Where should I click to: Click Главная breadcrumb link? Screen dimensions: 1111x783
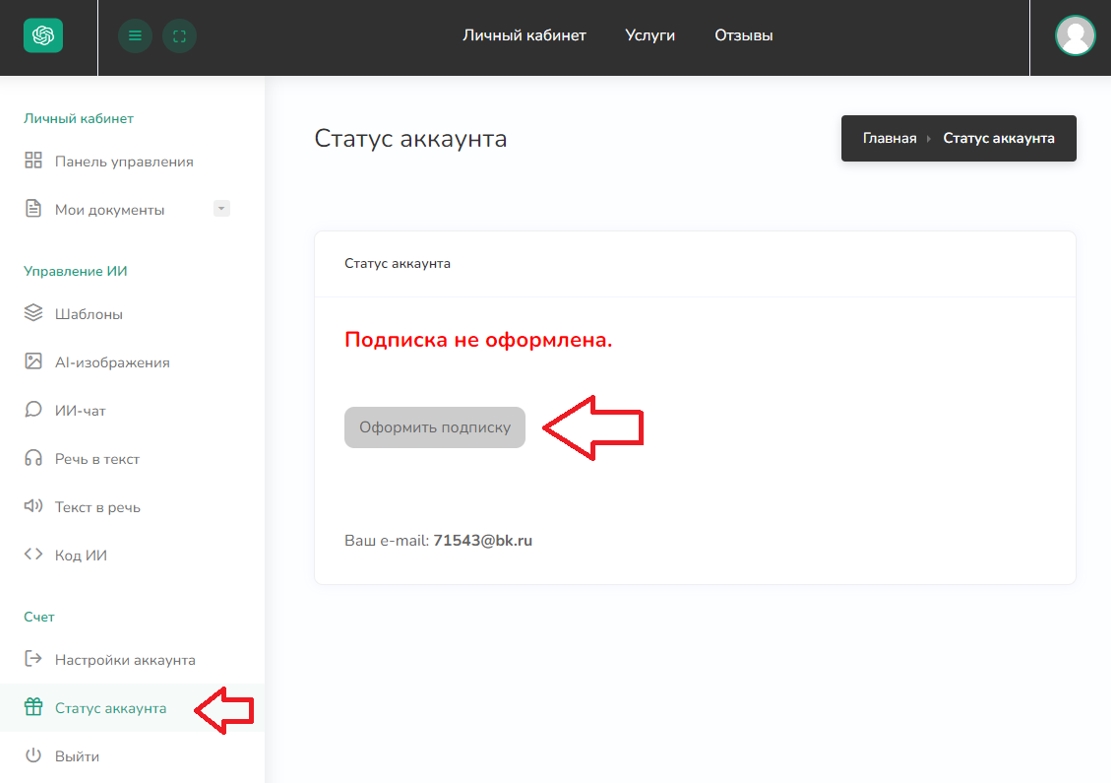(x=889, y=138)
